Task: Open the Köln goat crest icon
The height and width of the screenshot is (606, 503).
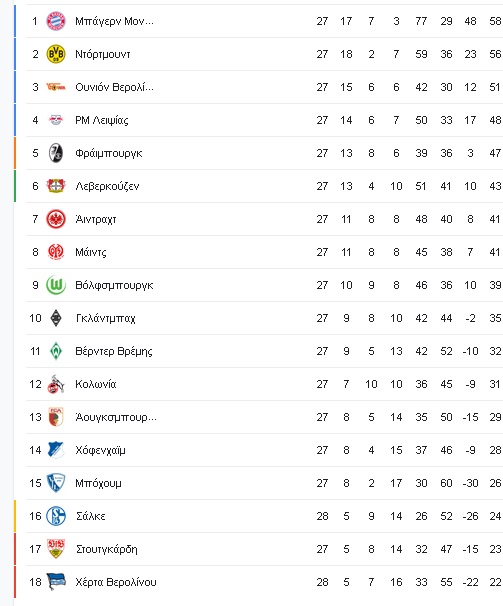Action: (x=56, y=384)
